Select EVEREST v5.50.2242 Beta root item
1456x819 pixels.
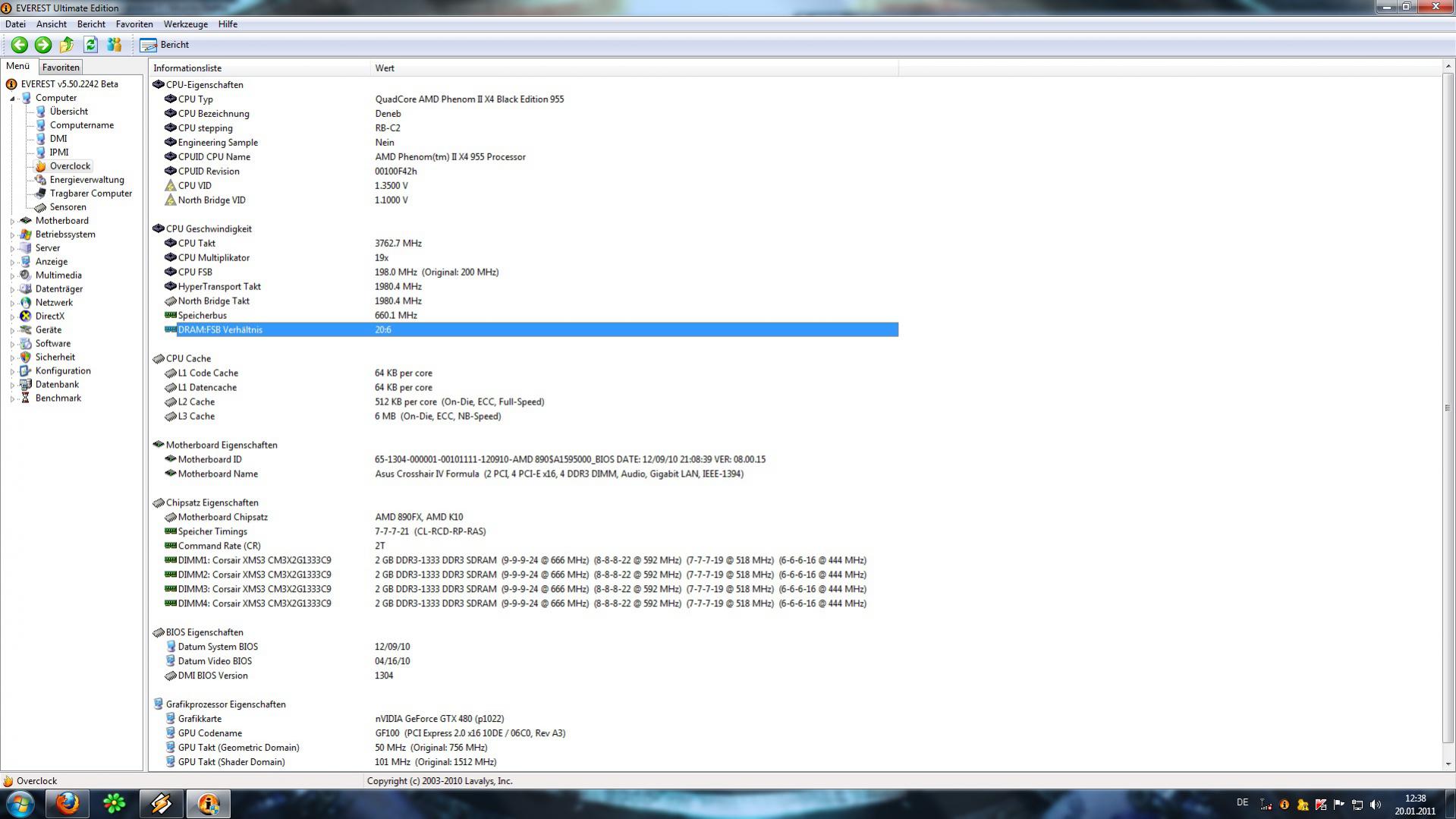tap(69, 84)
